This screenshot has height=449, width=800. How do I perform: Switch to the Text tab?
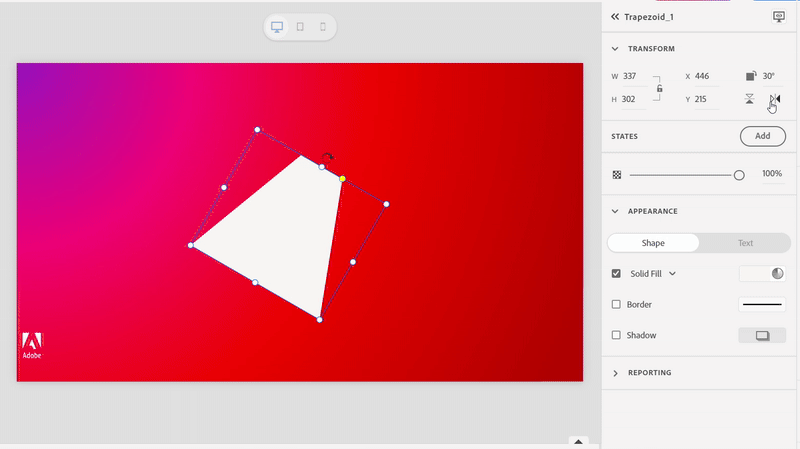coord(745,243)
